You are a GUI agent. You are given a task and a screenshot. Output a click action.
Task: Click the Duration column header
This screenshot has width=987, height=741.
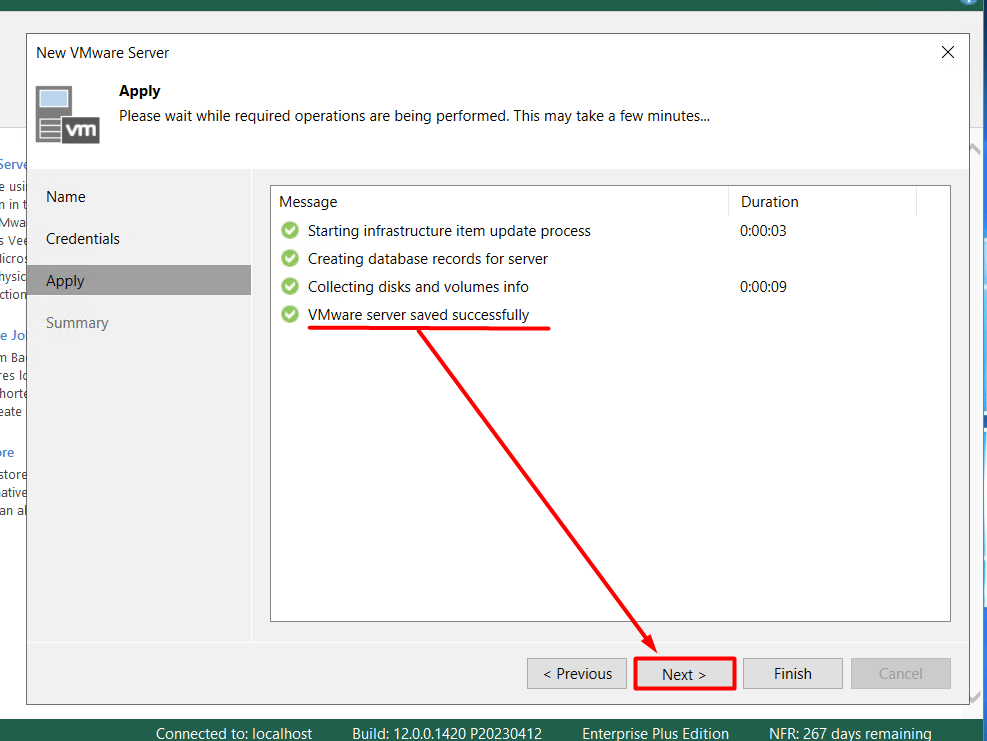[822, 201]
